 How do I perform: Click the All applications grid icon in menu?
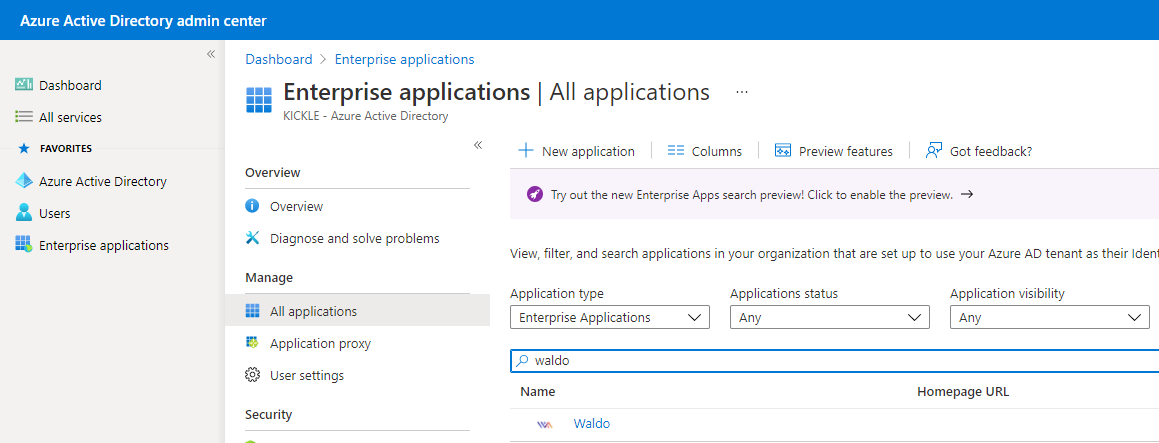coord(252,311)
